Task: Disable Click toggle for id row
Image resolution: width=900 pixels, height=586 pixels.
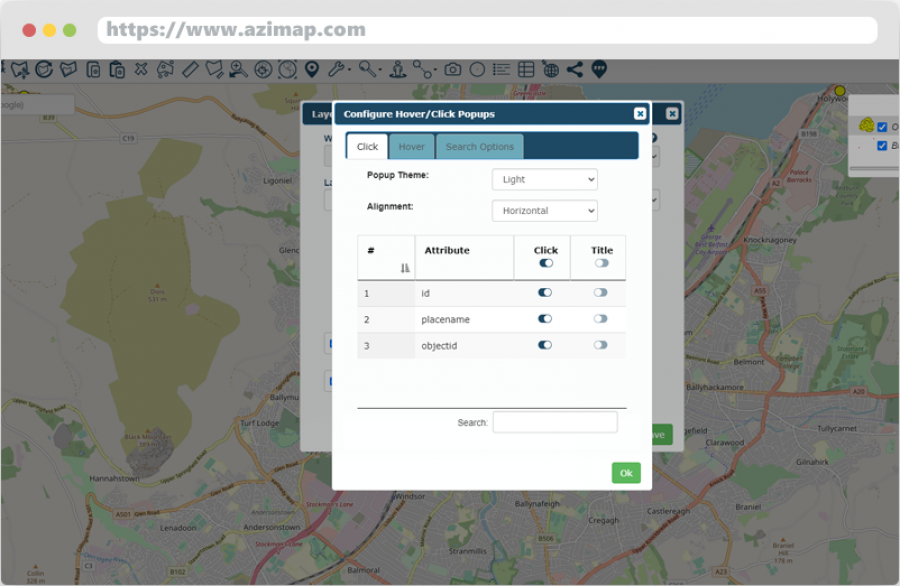Action: tap(545, 293)
